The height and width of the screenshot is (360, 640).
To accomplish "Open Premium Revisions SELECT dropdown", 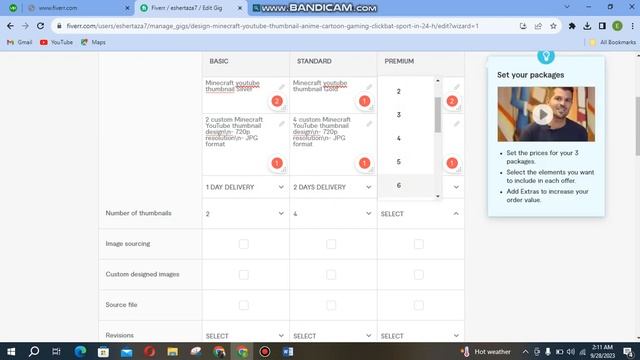I will (x=420, y=336).
